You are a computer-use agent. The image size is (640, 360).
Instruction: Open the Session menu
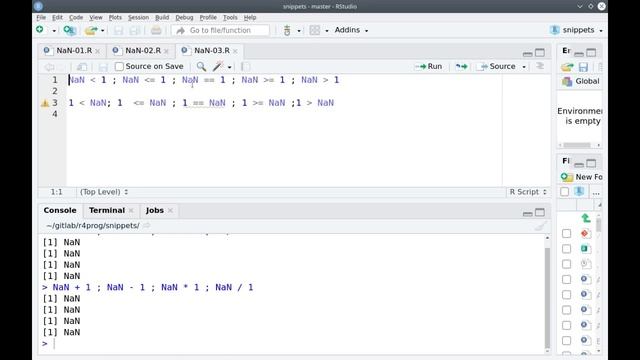pos(138,18)
